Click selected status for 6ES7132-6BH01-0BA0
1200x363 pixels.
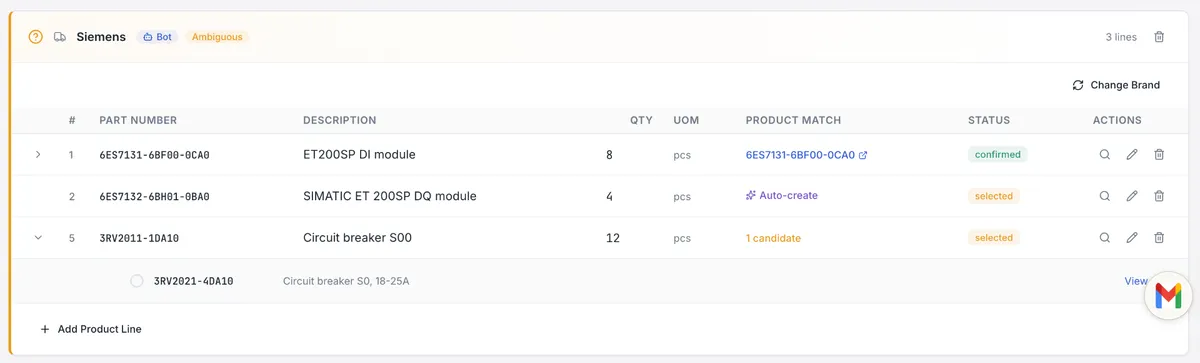pyautogui.click(x=993, y=196)
